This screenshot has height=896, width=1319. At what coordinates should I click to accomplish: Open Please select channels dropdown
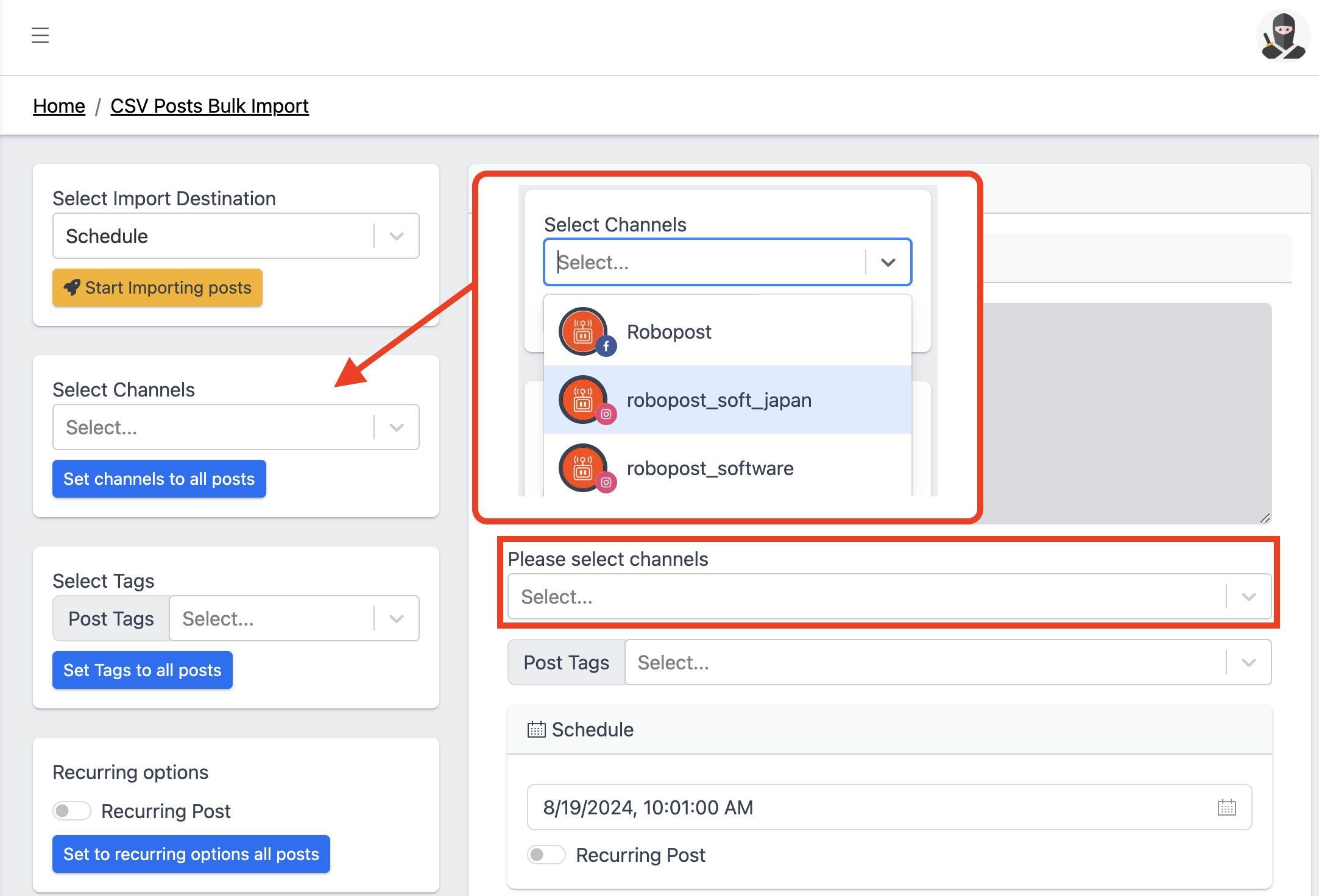pos(889,596)
